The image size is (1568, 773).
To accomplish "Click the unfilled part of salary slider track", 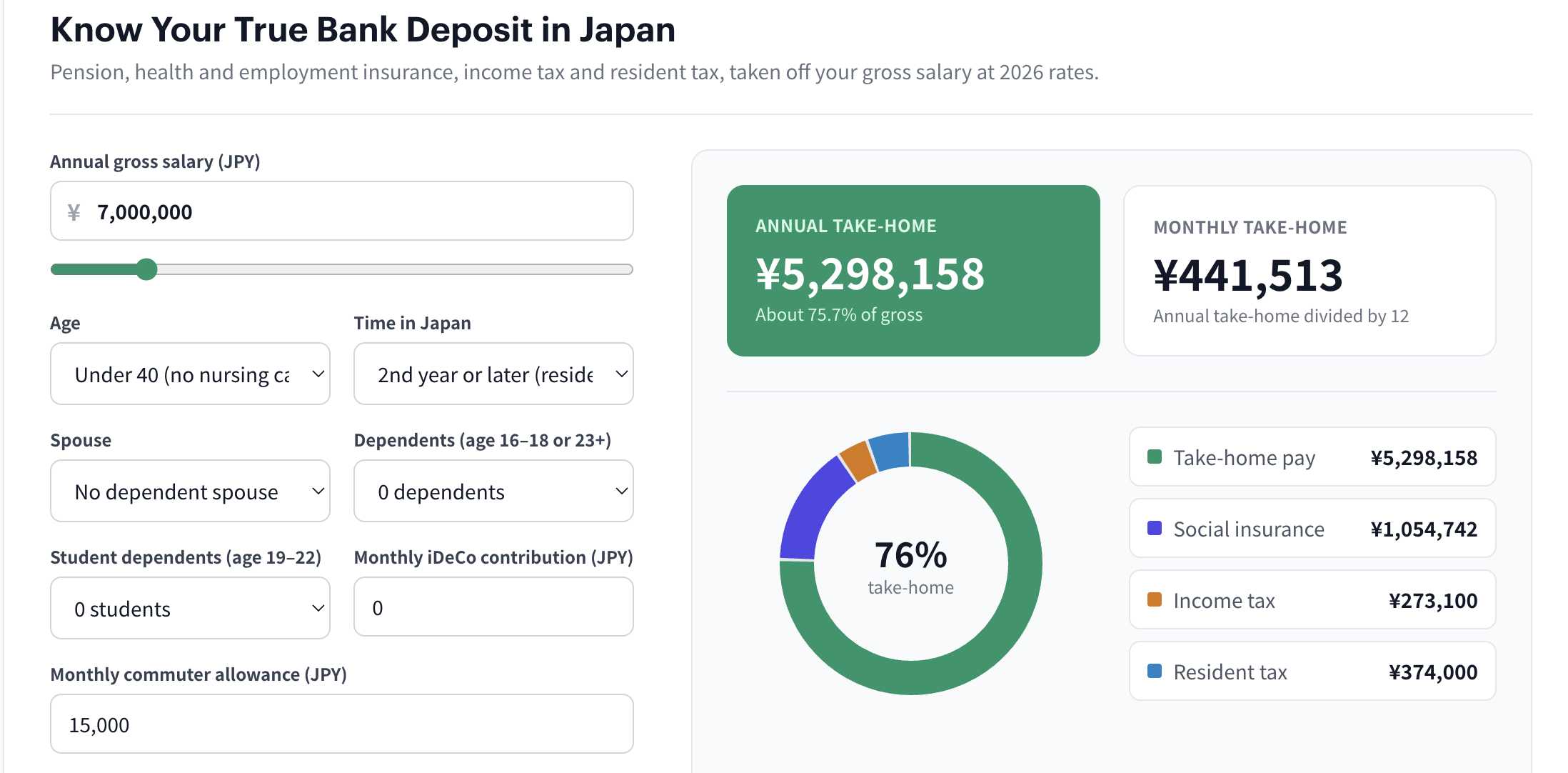I will click(x=395, y=269).
